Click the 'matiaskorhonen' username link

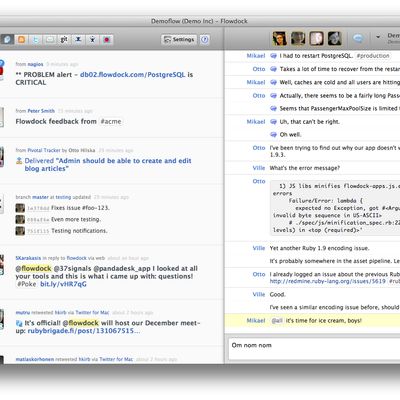tap(35, 359)
